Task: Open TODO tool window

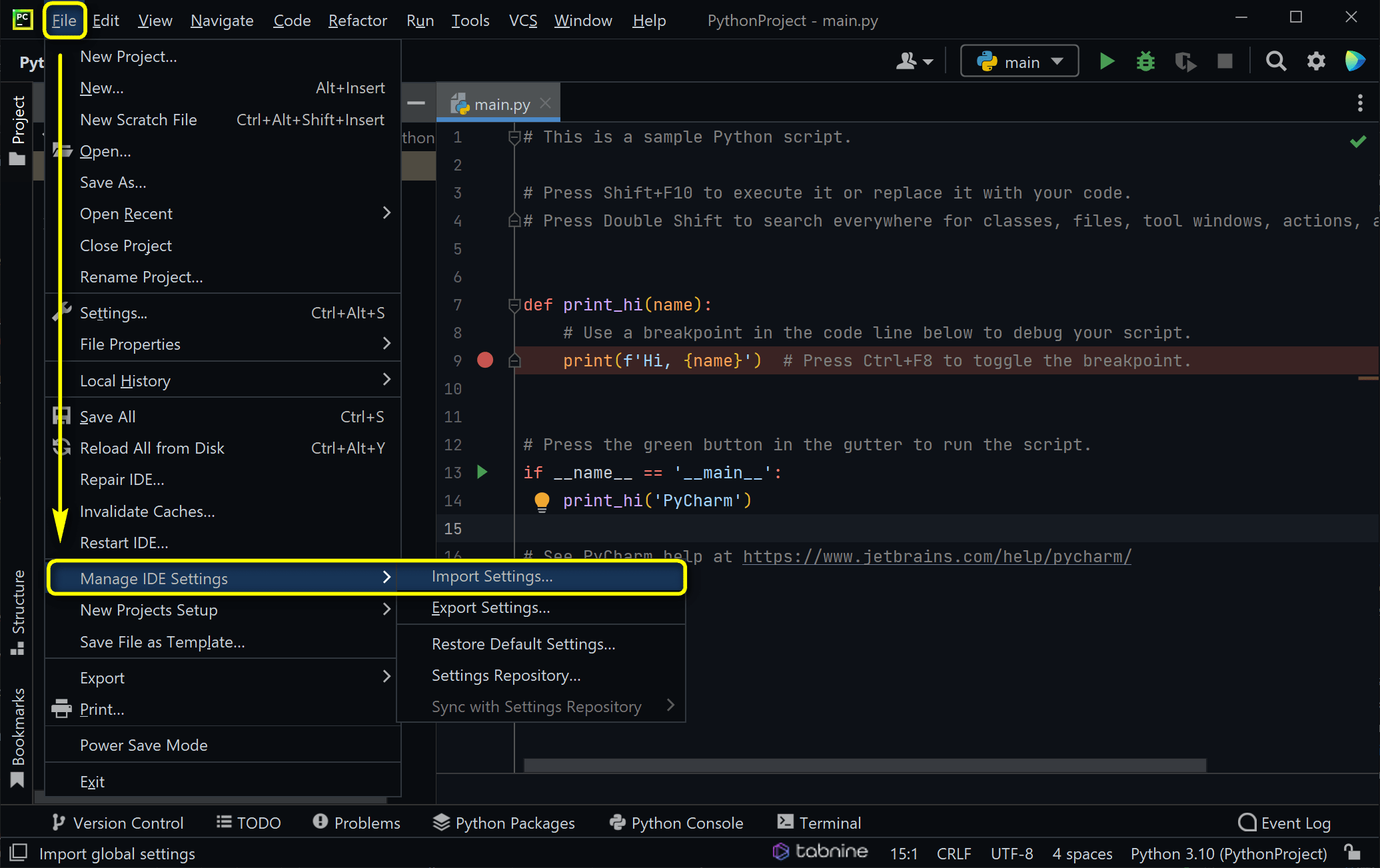Action: [x=249, y=823]
